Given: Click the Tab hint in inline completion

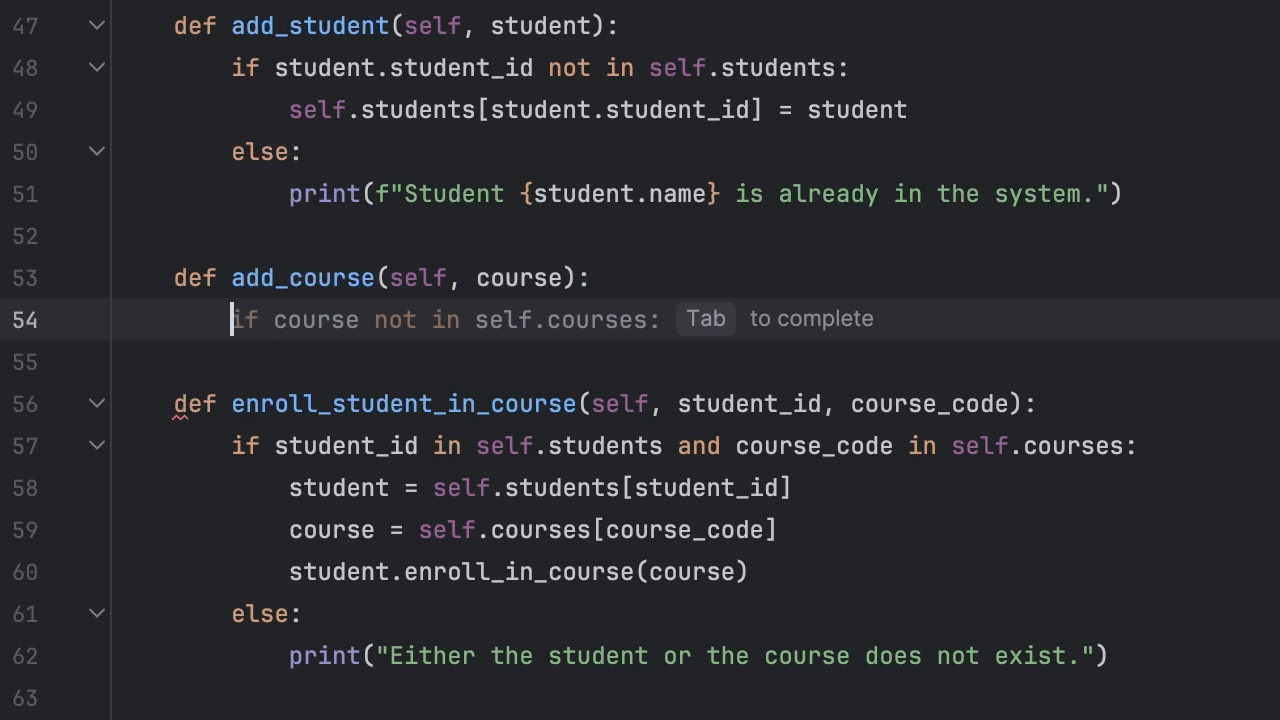Looking at the screenshot, I should pos(706,319).
